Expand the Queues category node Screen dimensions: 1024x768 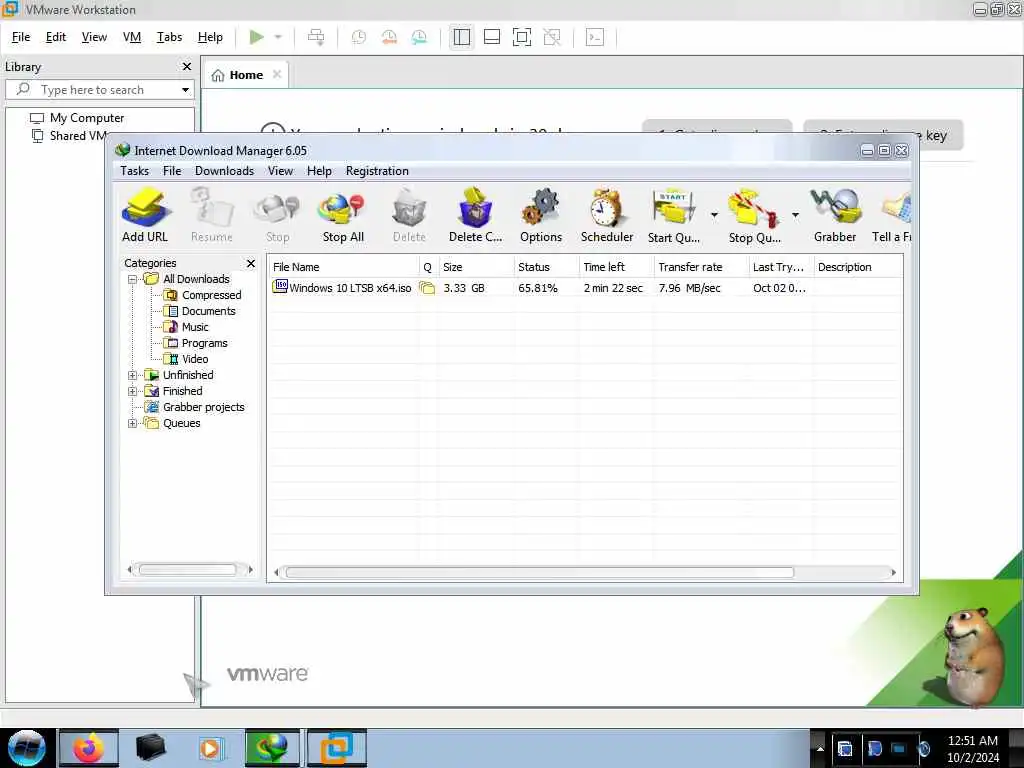[x=133, y=423]
